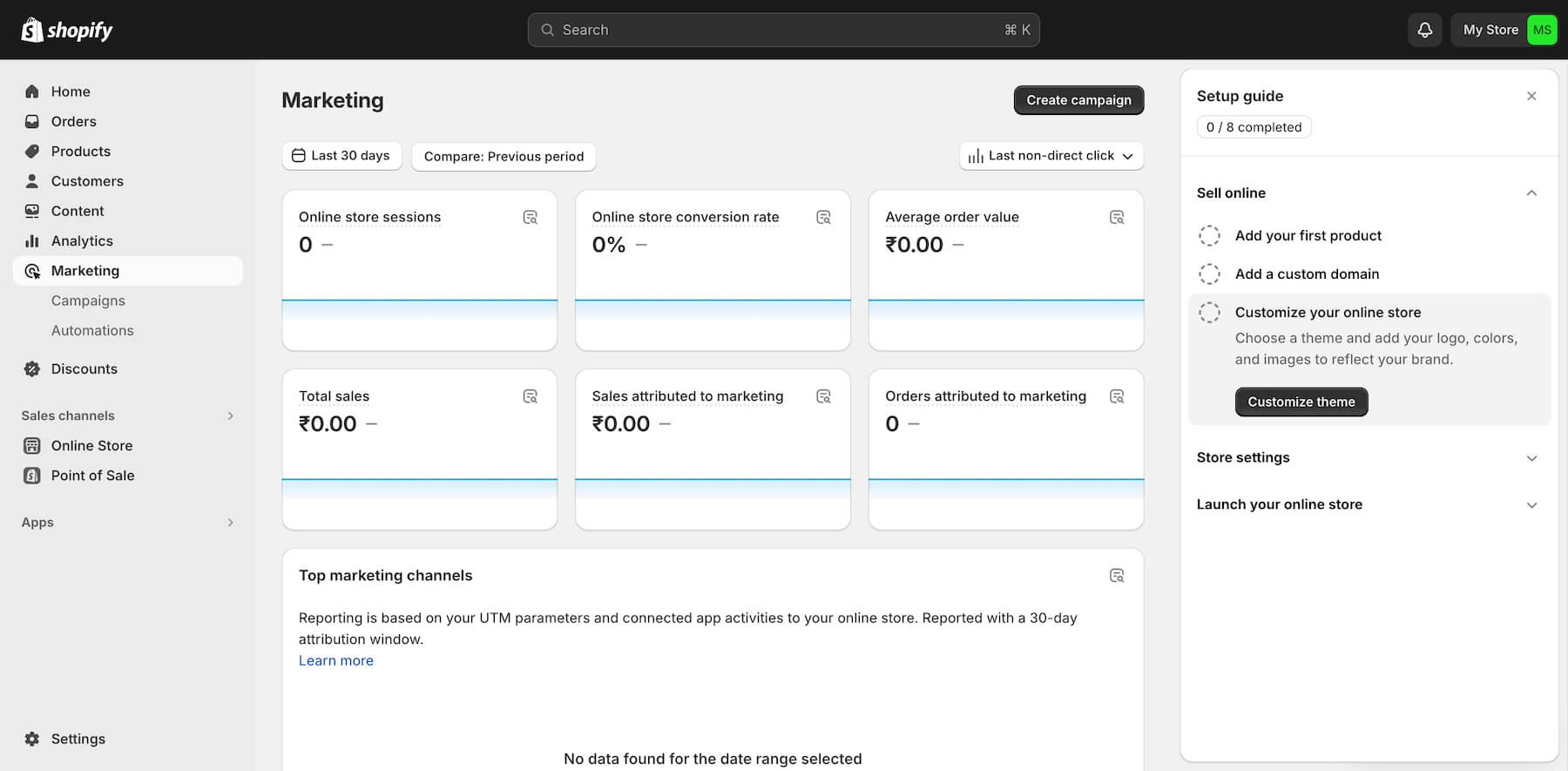Open the Last non-direct click attribution dropdown
Viewport: 1568px width, 771px height.
tap(1051, 156)
